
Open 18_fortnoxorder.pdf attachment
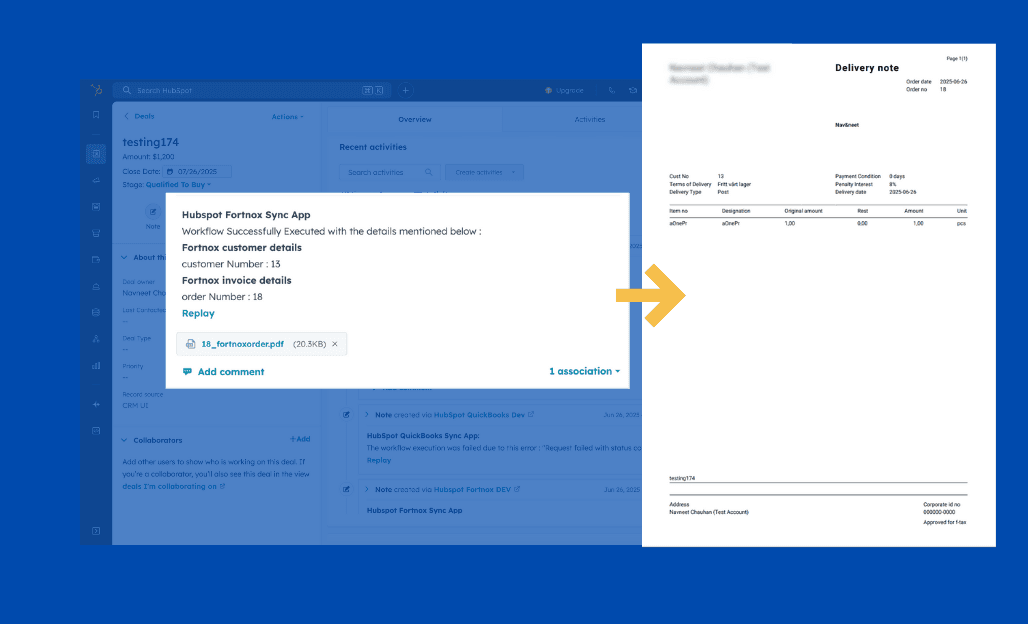coord(243,344)
